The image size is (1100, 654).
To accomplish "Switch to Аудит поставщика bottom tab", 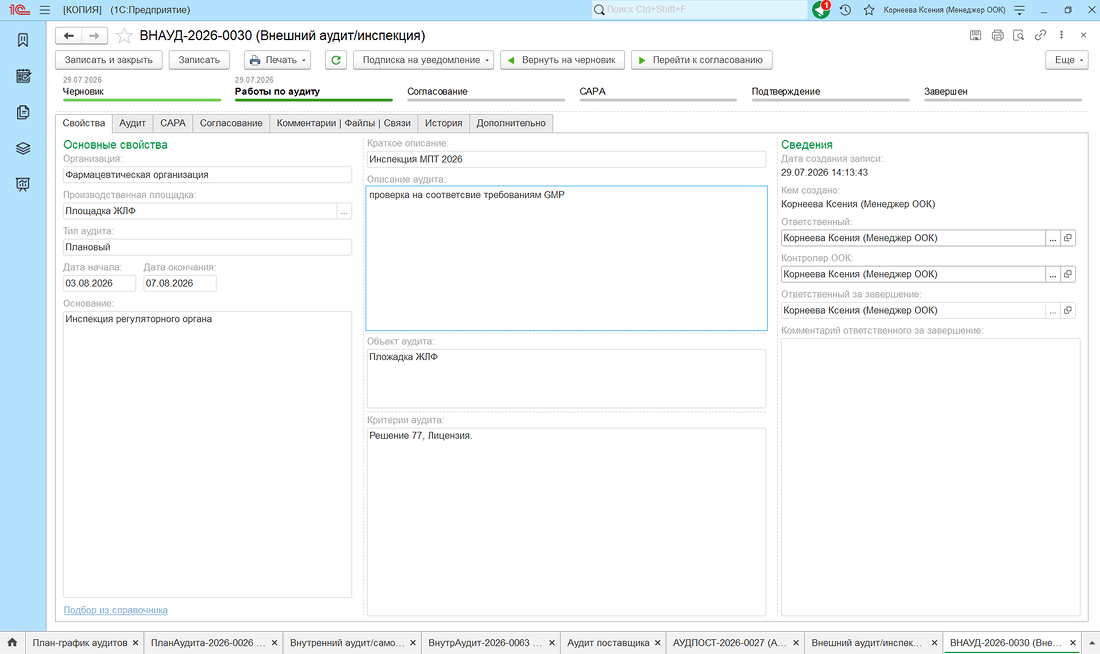I will pyautogui.click(x=608, y=643).
